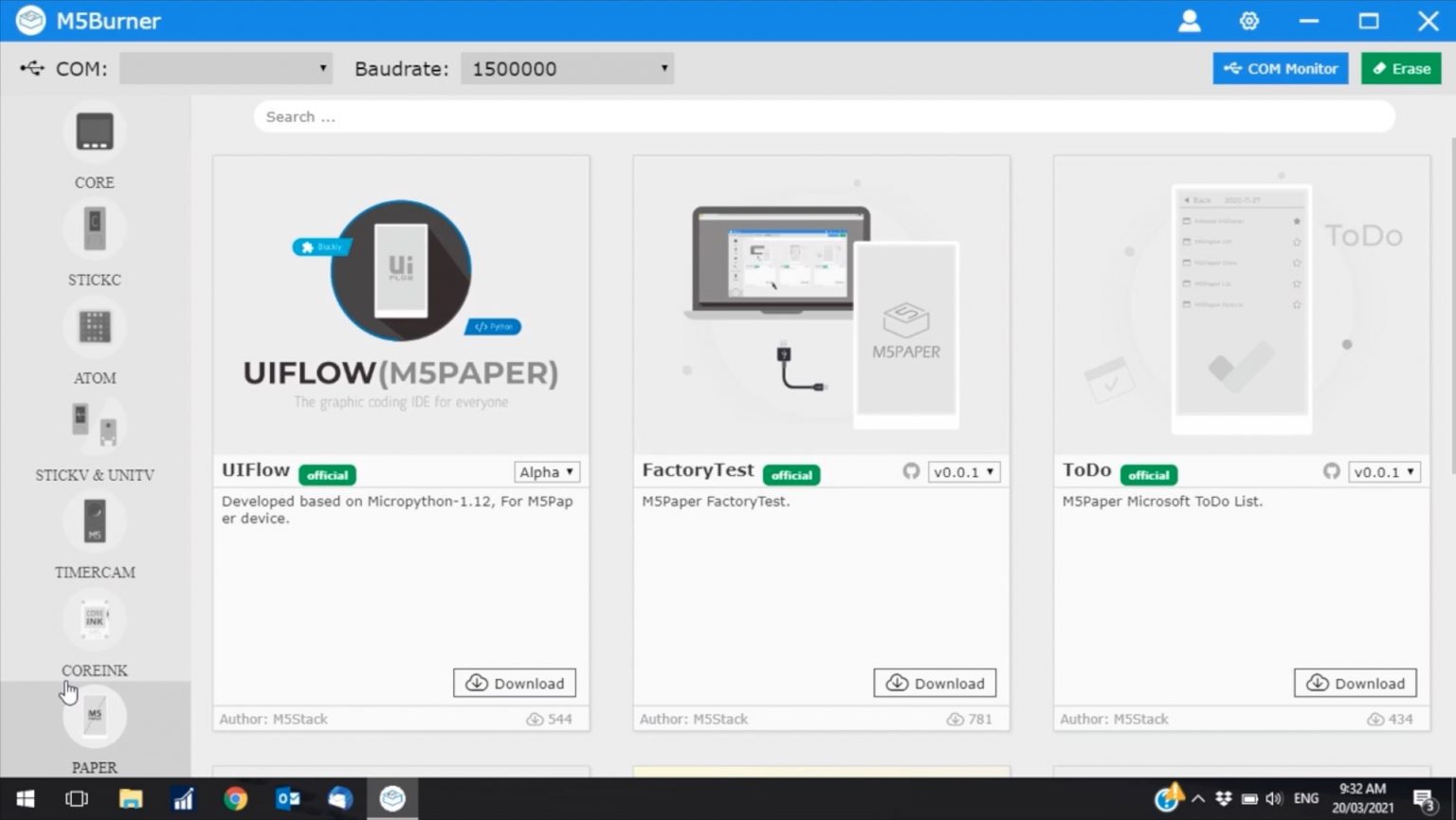
Task: Open the M5Burner settings gear
Action: (1248, 20)
